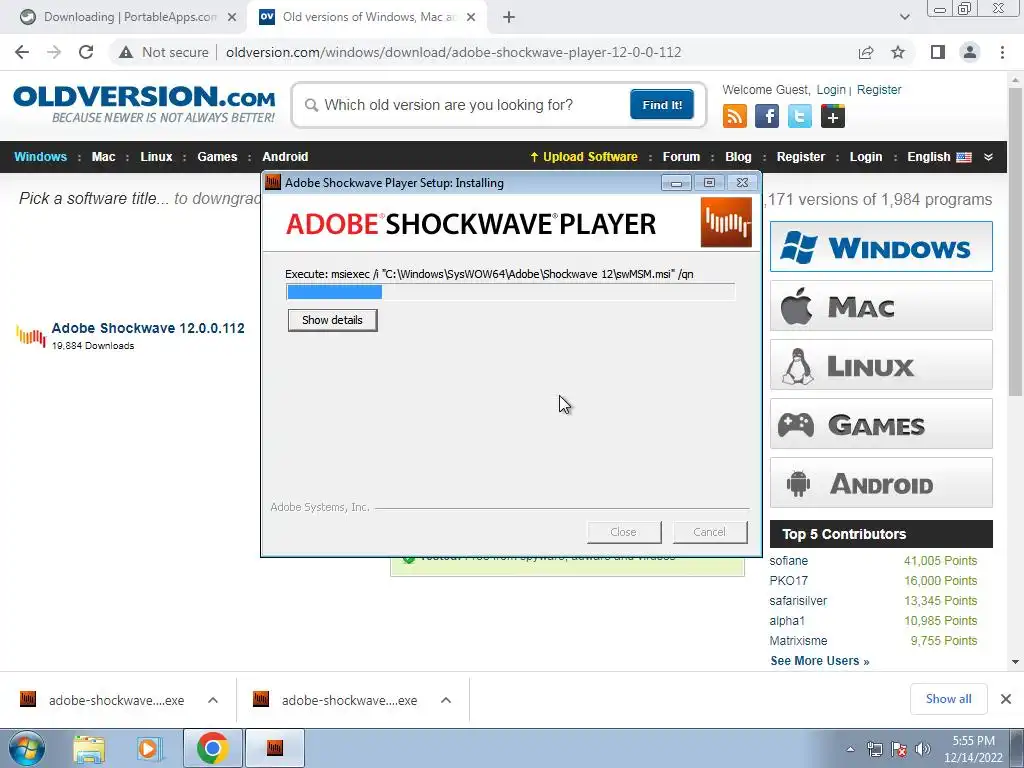Select the Windows platform banner
Image resolution: width=1024 pixels, height=768 pixels.
click(x=881, y=247)
